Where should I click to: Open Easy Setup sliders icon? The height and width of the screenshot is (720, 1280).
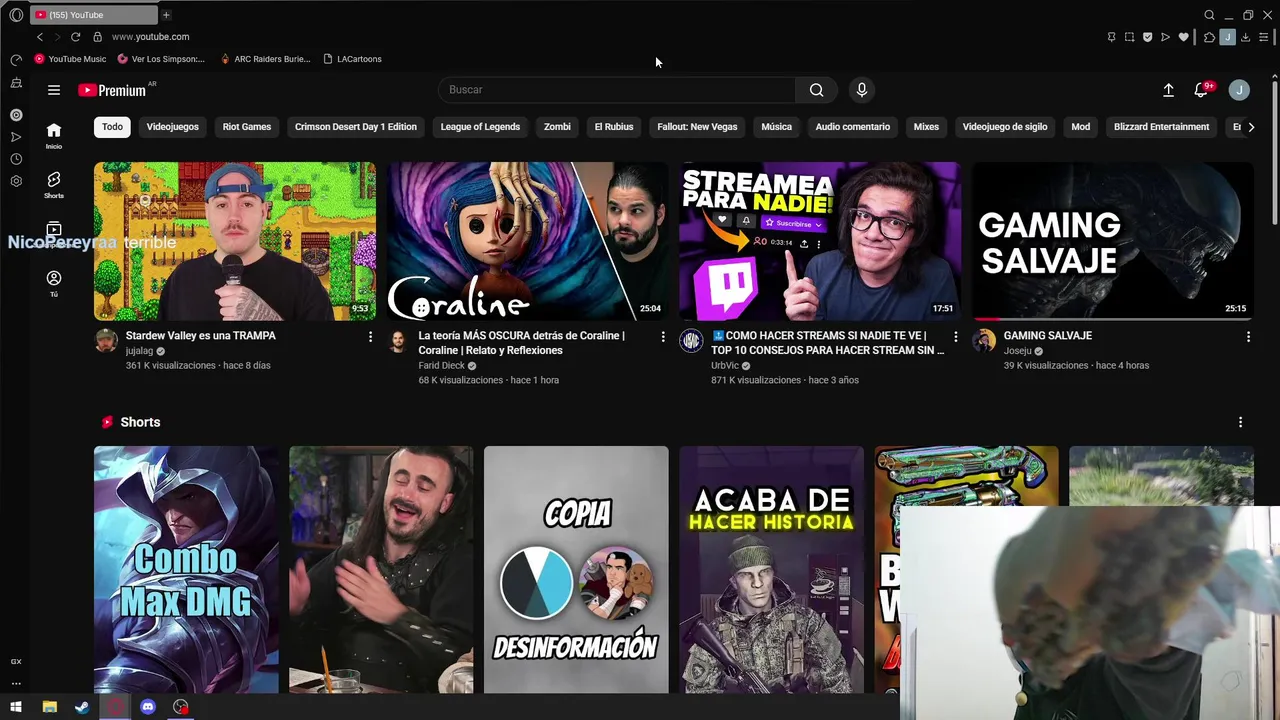[x=1264, y=37]
